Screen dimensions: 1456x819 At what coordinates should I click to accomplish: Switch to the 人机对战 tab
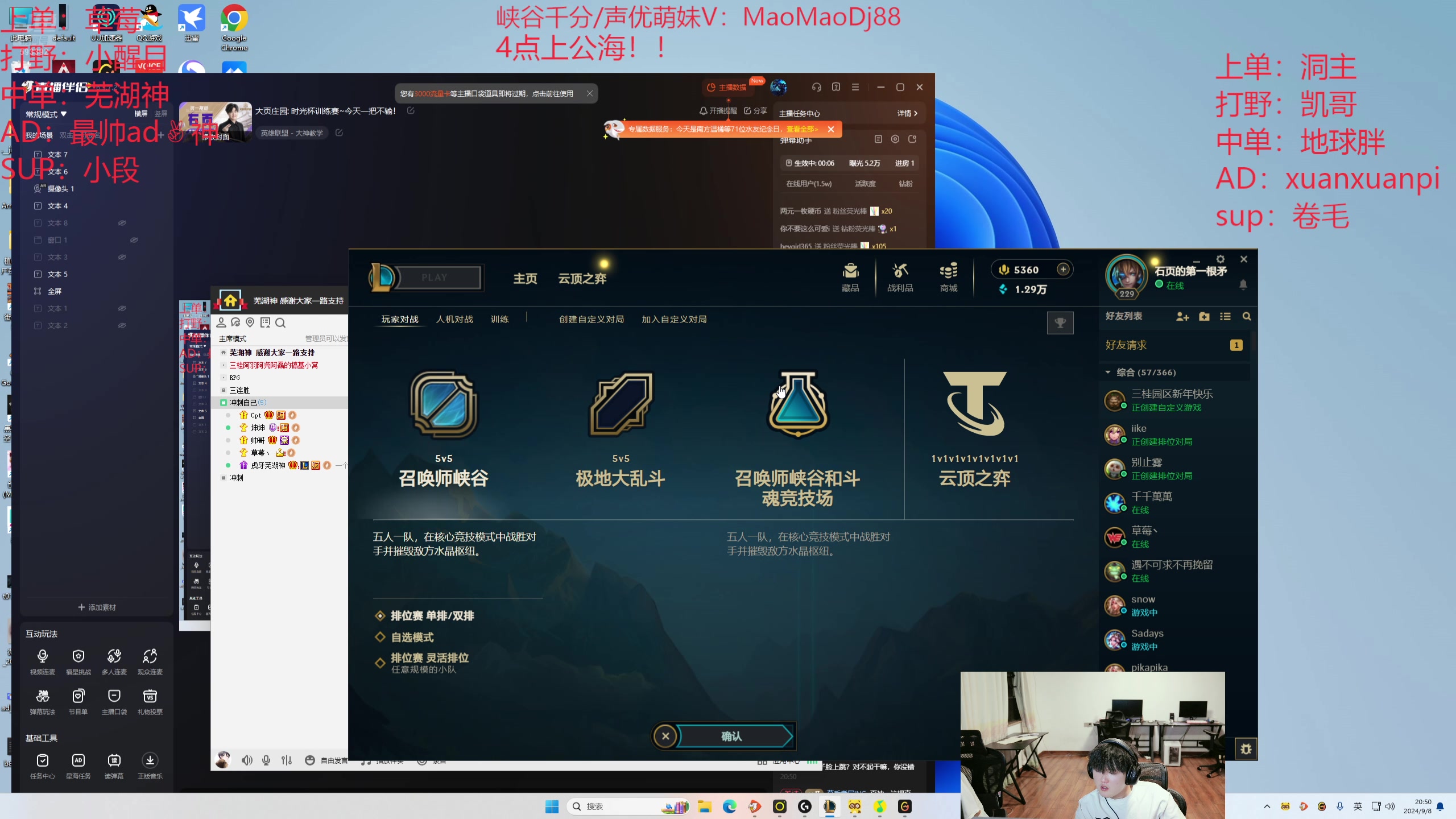point(453,319)
